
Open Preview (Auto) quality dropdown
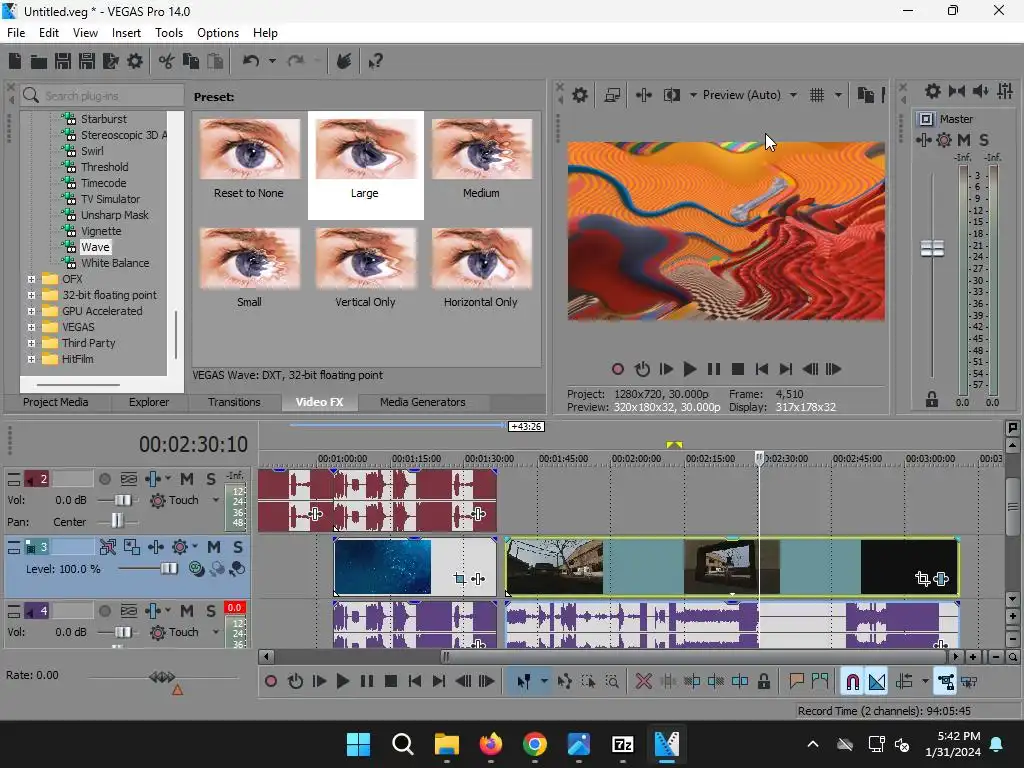click(793, 95)
